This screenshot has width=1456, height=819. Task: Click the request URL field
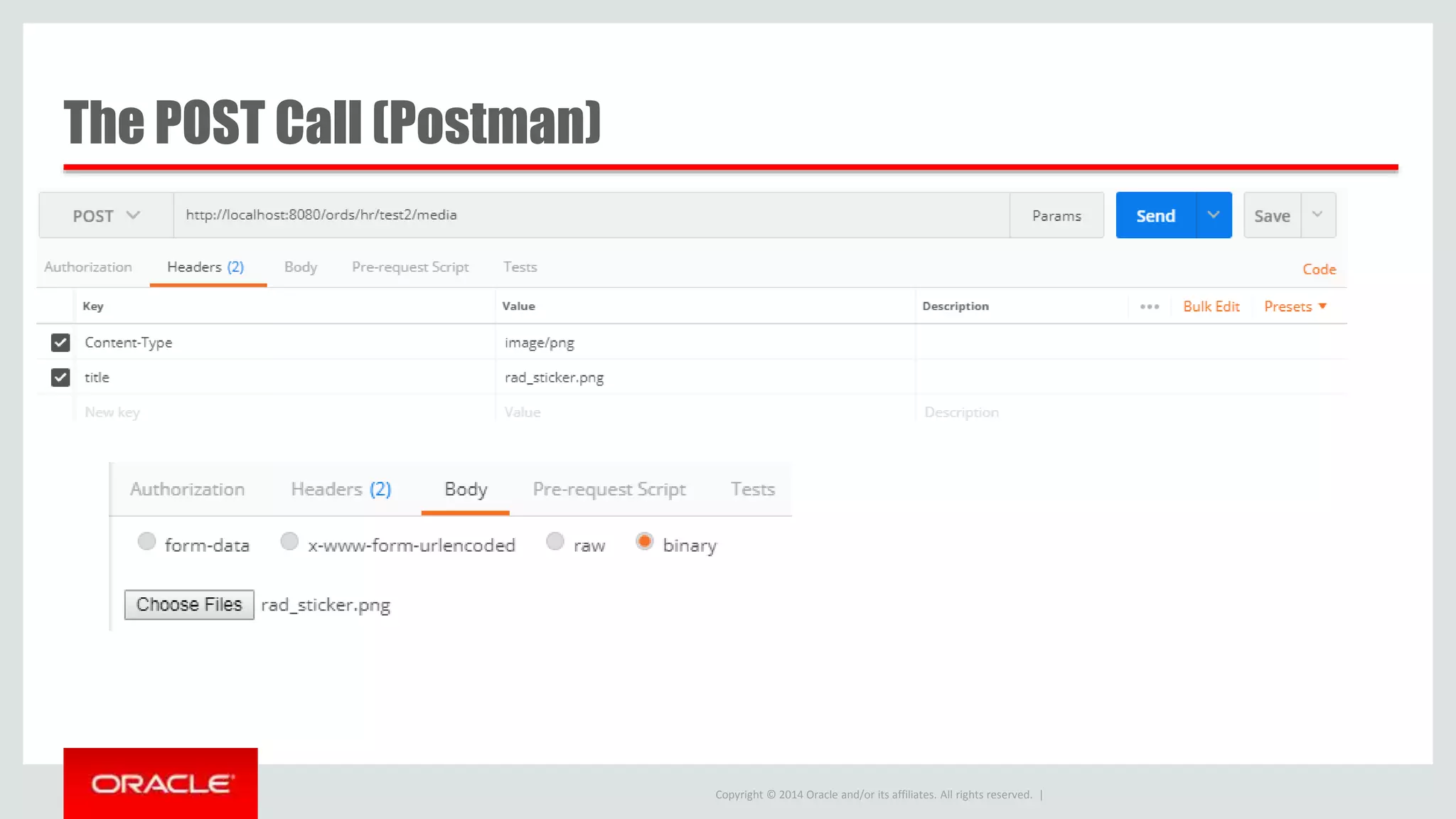pos(591,215)
